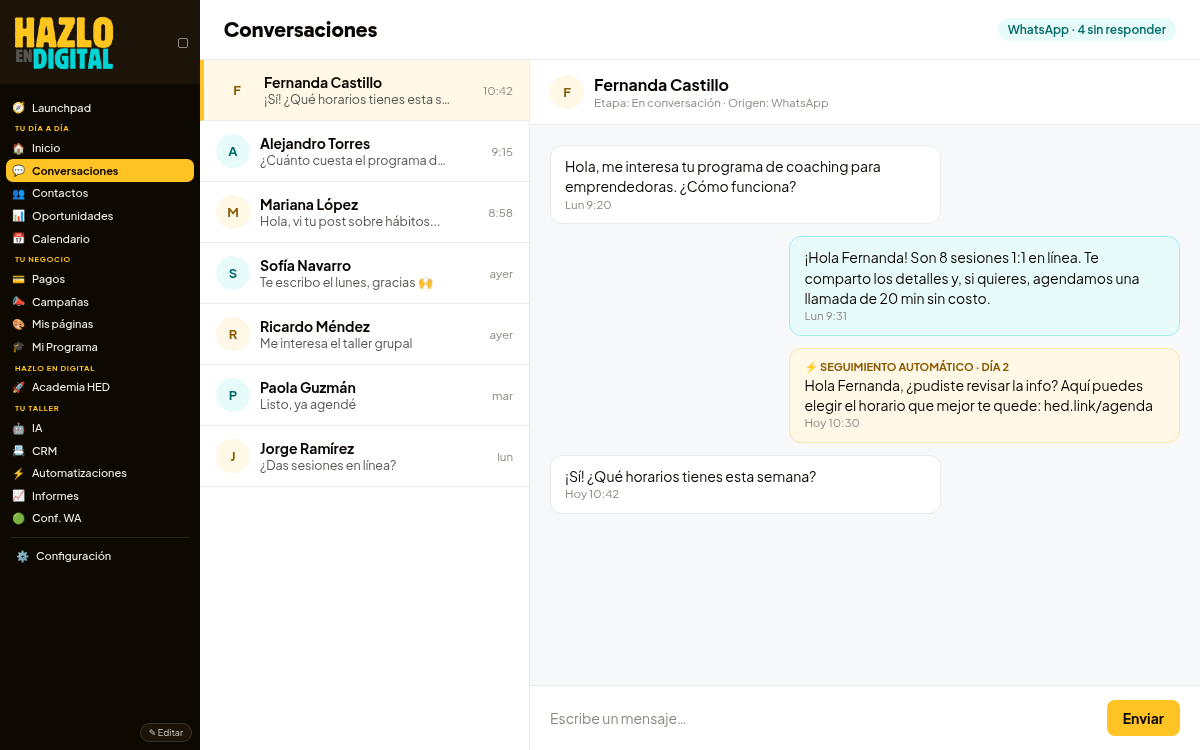Click the WhatsApp 4 sin responder badge

tap(1086, 29)
